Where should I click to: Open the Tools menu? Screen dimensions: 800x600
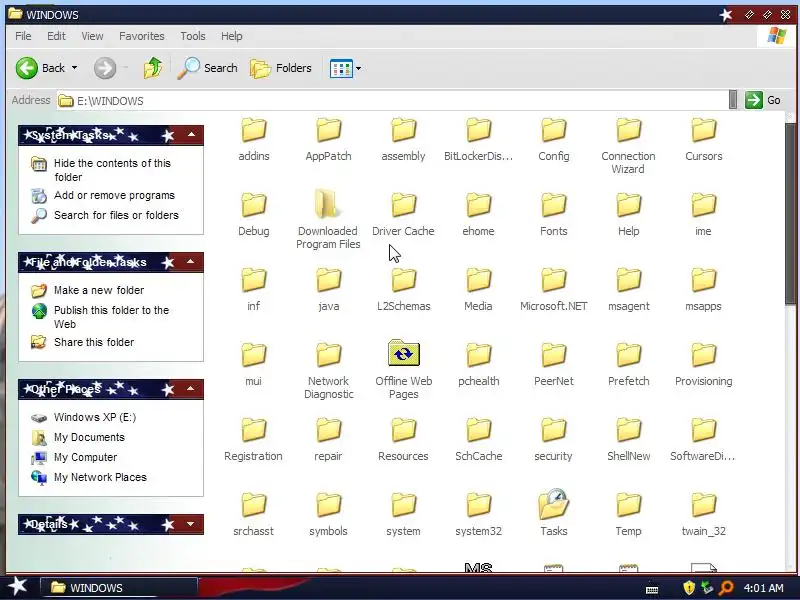click(193, 36)
